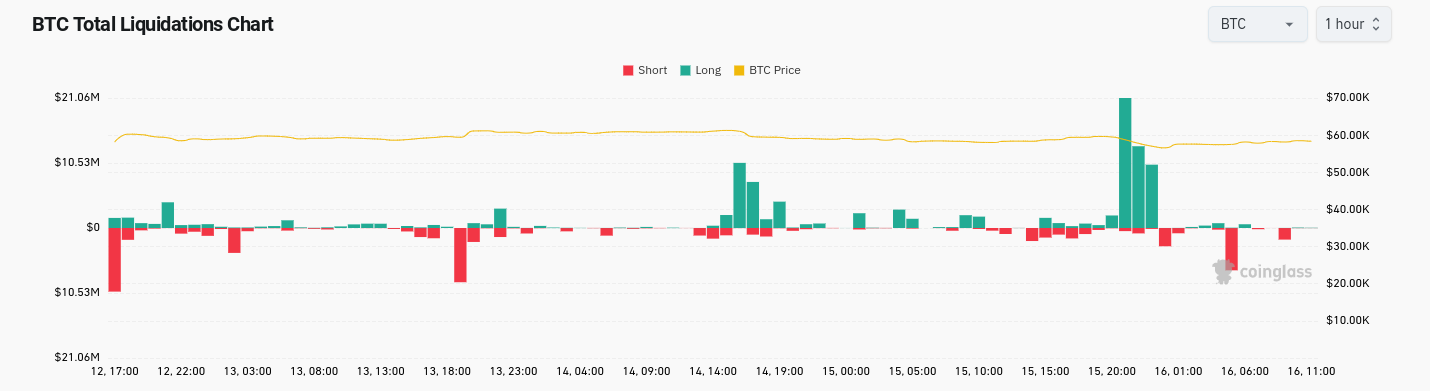Click the tallest green long liquidation bar
This screenshot has height=391, width=1430.
(x=1125, y=163)
